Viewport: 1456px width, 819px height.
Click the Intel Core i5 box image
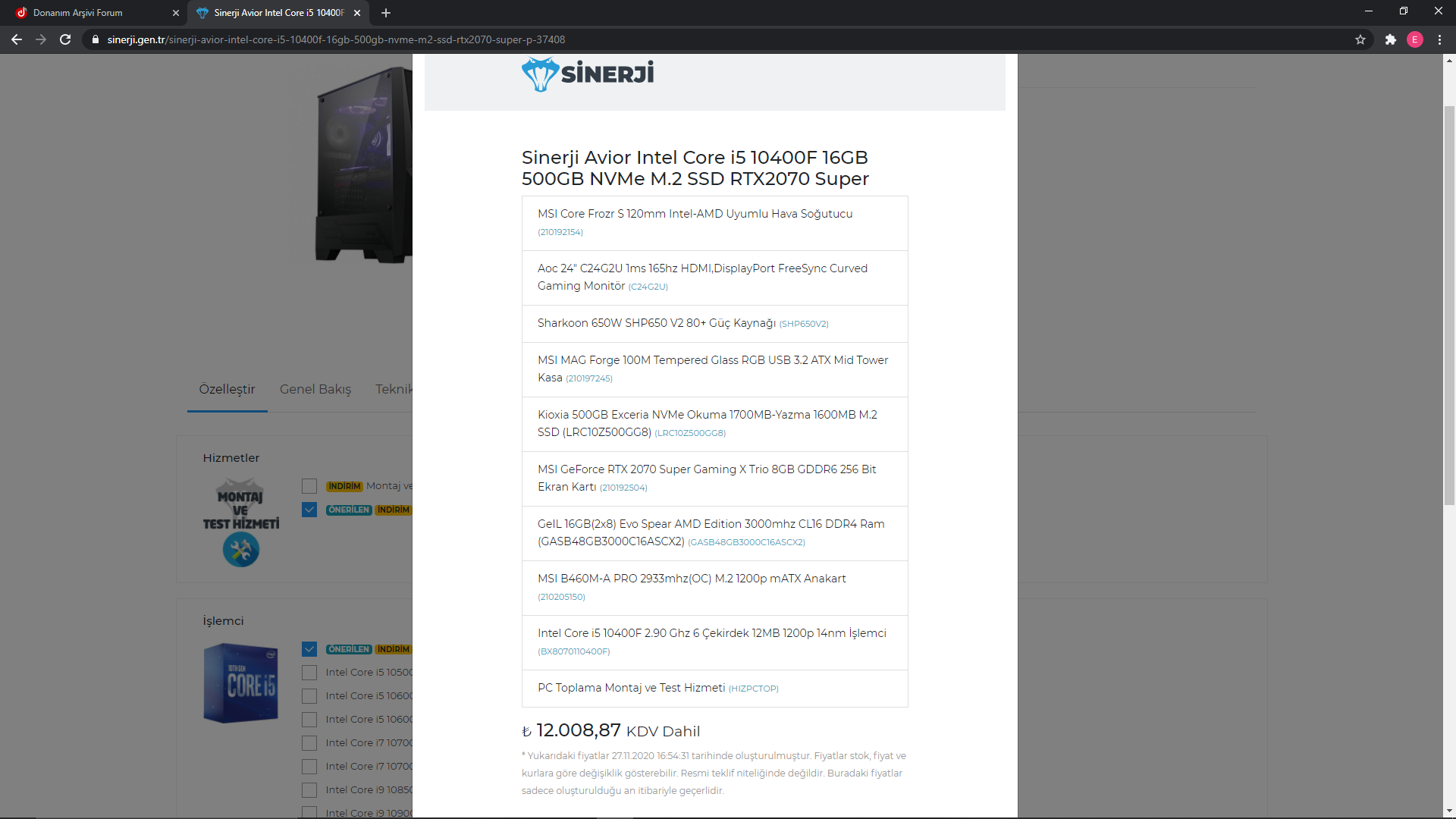[241, 683]
